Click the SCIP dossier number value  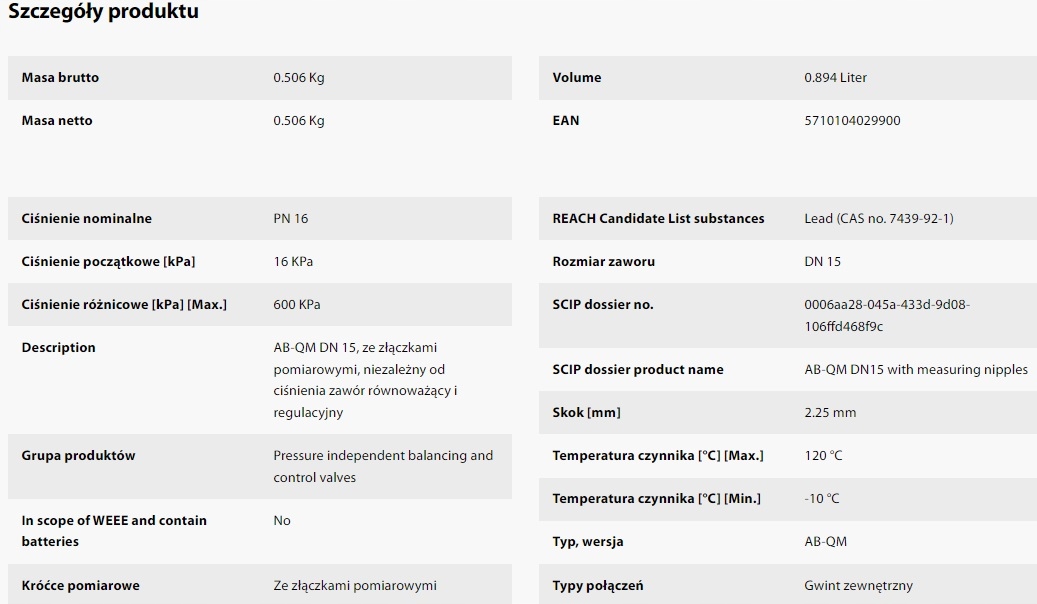887,316
